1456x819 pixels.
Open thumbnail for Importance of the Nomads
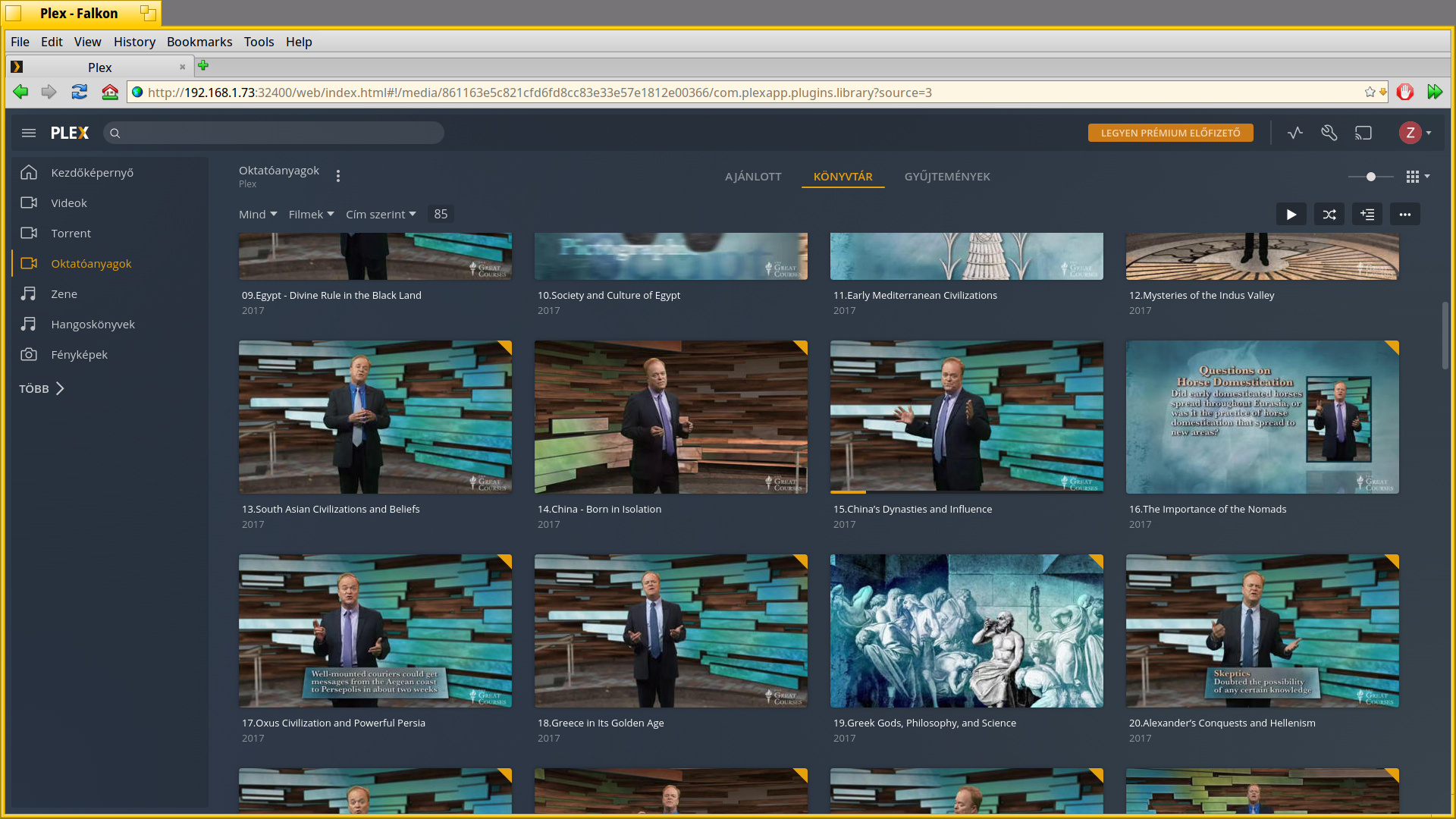pos(1263,417)
